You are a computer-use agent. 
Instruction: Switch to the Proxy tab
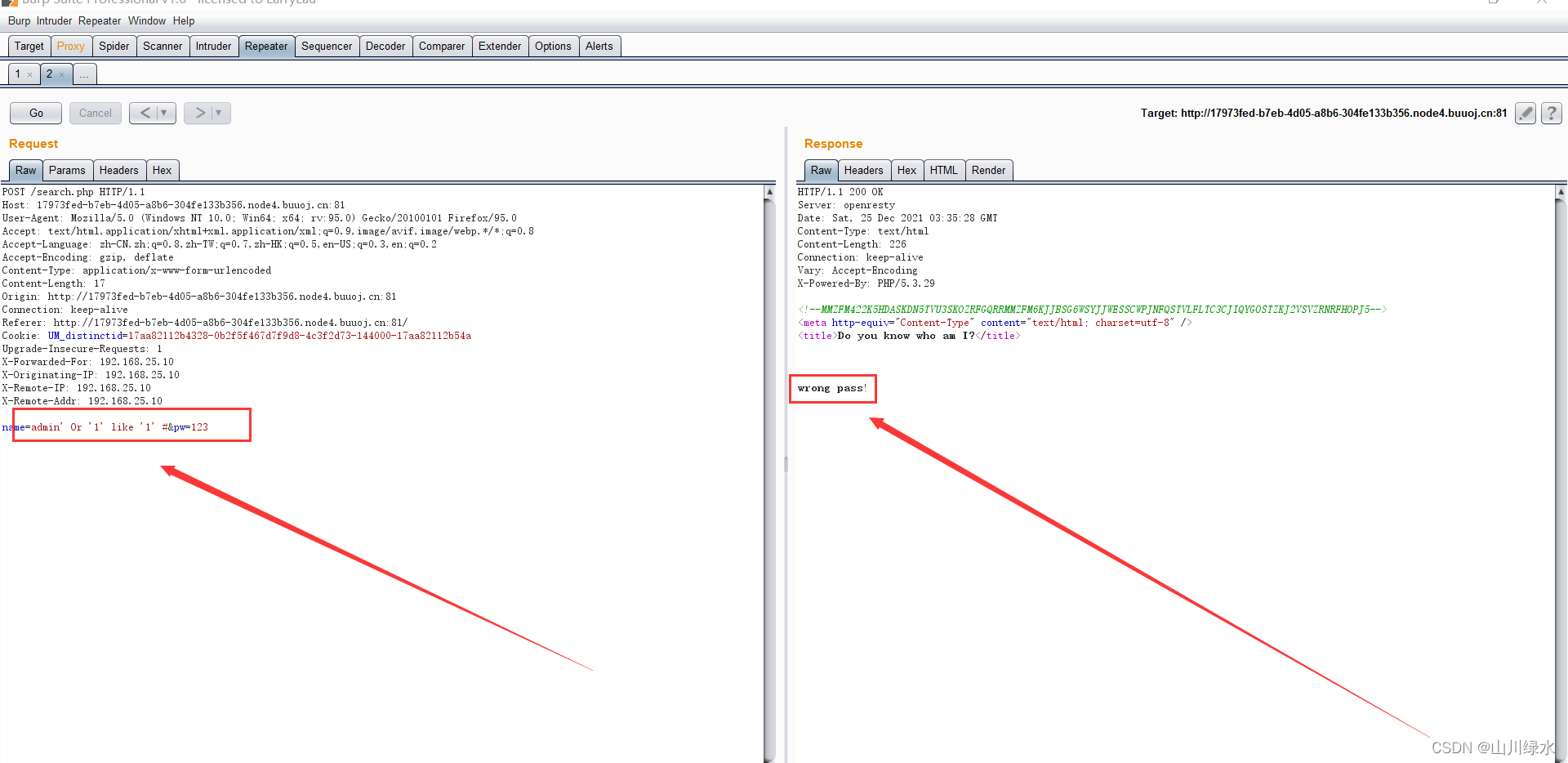[x=71, y=46]
